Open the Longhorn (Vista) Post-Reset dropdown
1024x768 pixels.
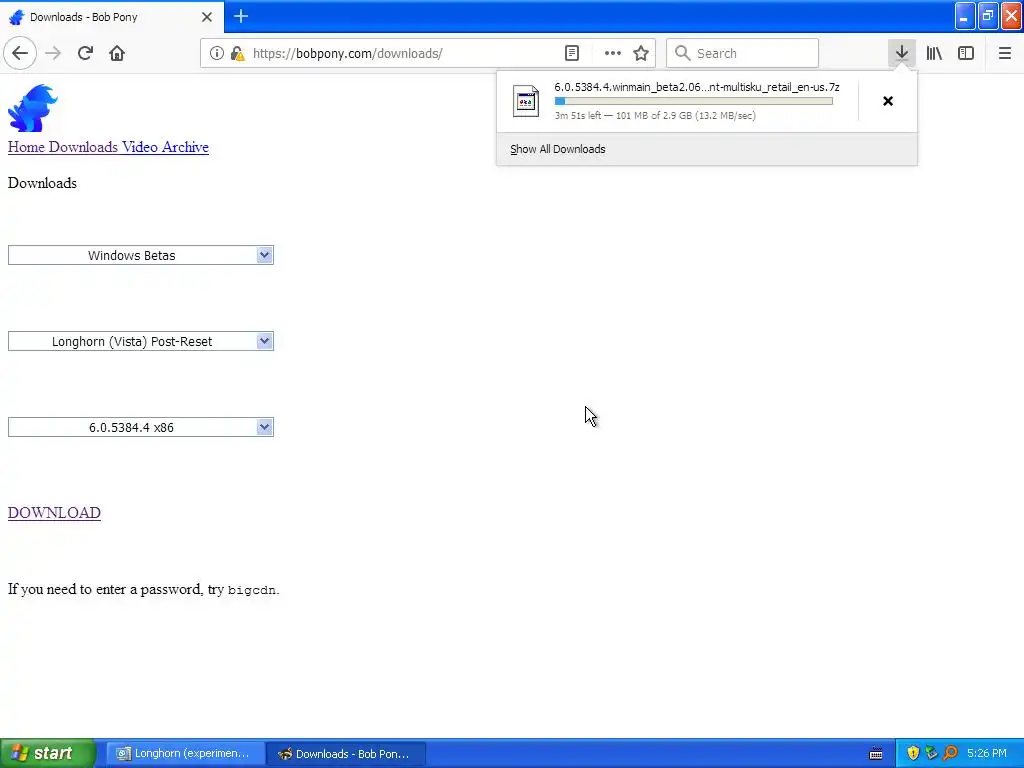point(140,342)
